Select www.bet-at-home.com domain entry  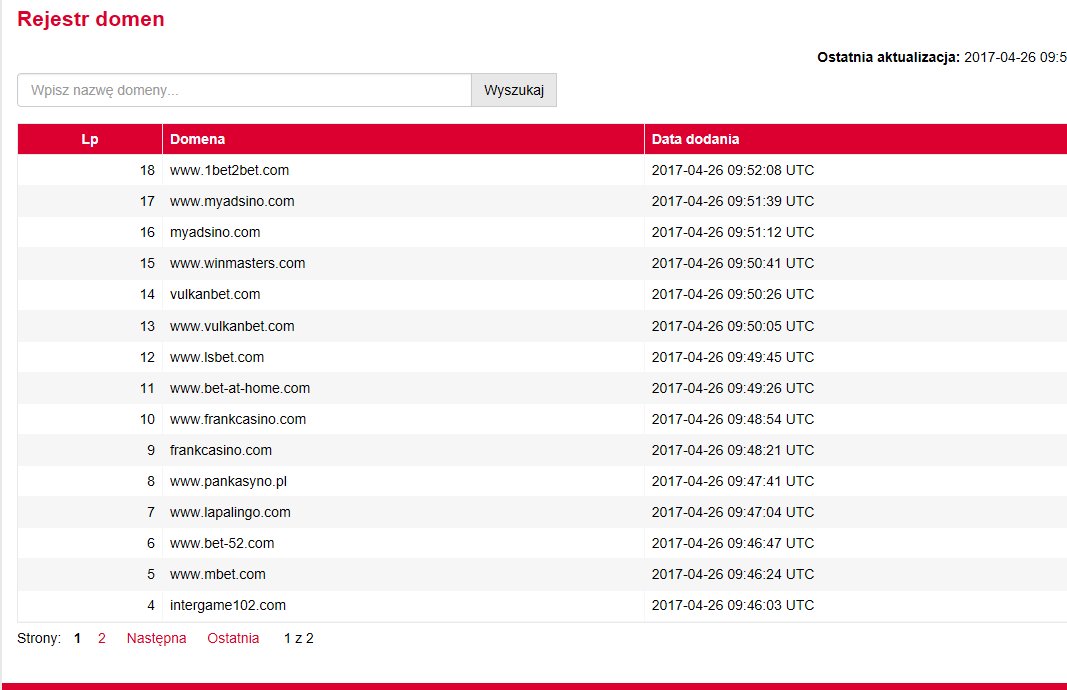pyautogui.click(x=240, y=388)
